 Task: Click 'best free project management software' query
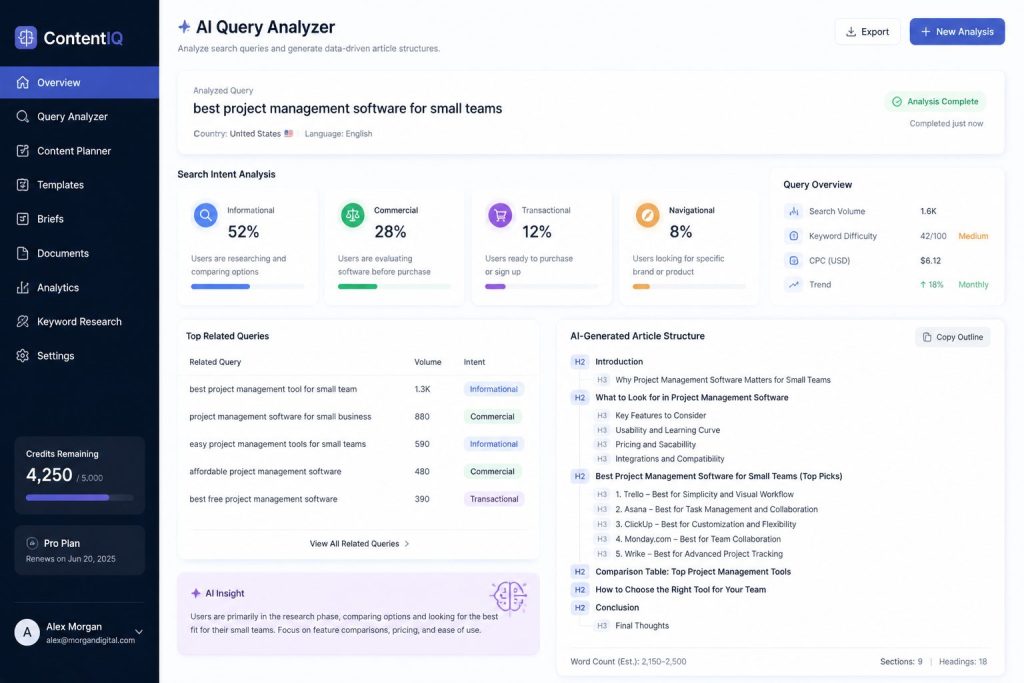coord(263,499)
